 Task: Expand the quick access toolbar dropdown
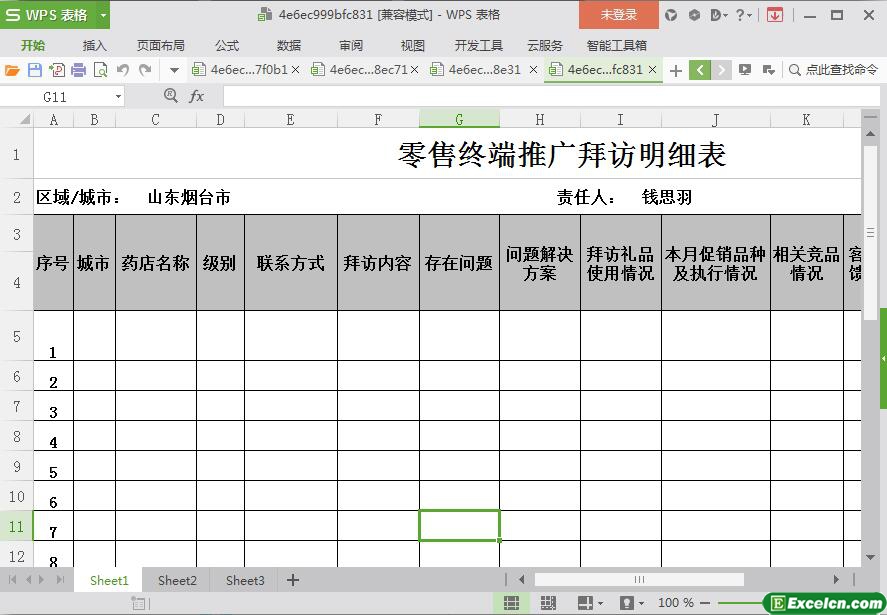(174, 71)
